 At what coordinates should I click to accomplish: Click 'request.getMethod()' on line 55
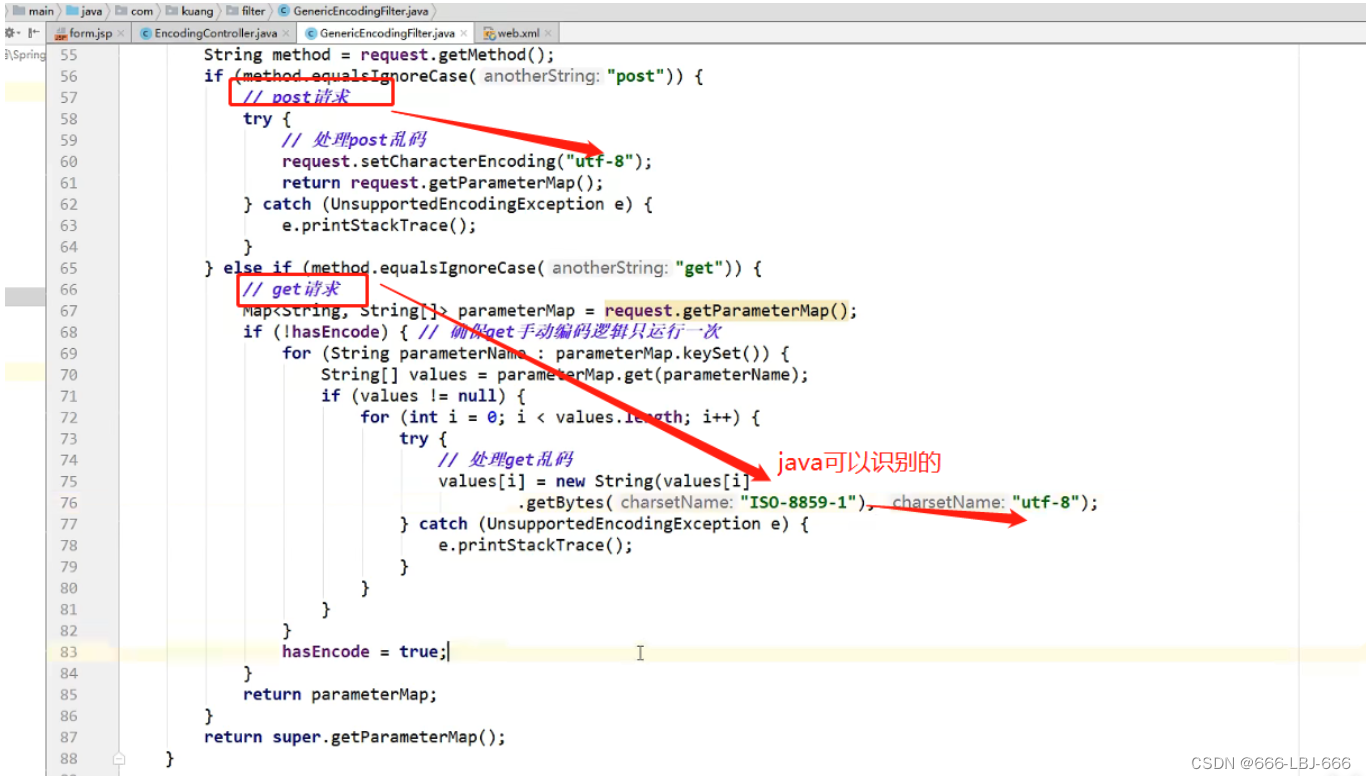click(x=452, y=55)
